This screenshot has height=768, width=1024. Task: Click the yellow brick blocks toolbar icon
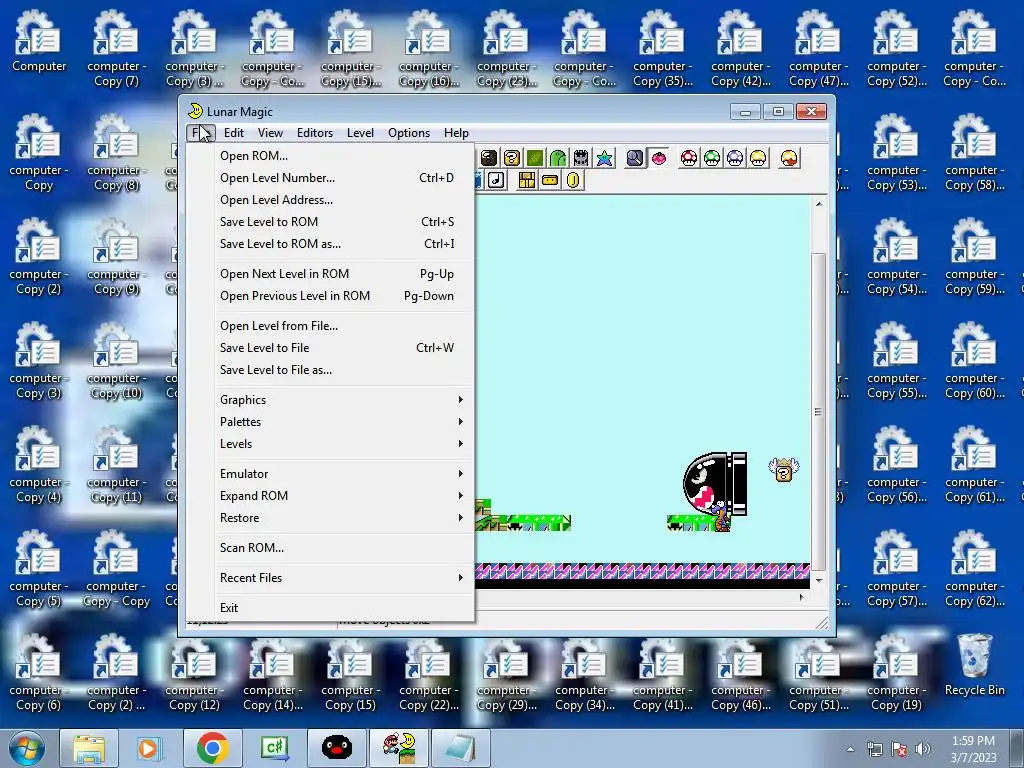[526, 180]
